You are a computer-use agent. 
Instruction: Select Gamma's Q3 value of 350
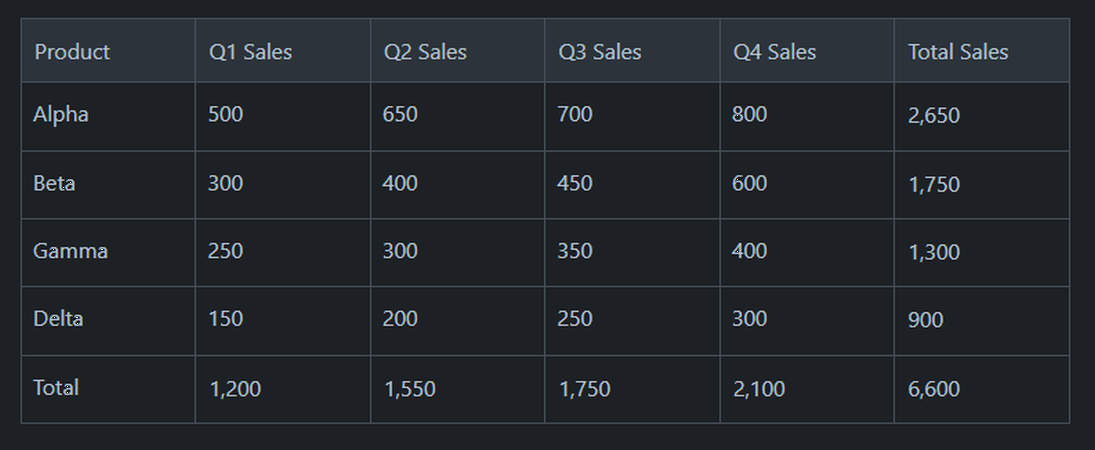pyautogui.click(x=575, y=252)
